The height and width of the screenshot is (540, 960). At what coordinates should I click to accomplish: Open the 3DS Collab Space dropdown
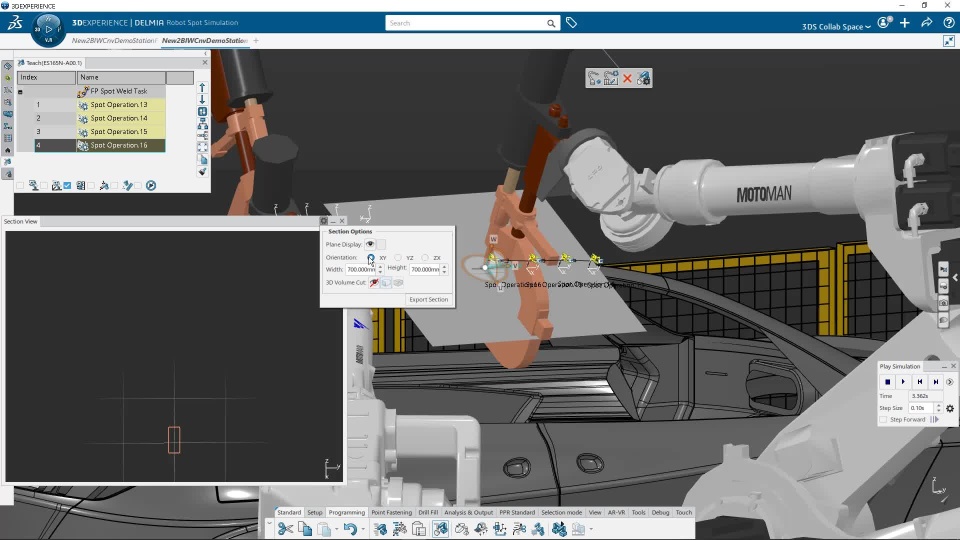836,26
